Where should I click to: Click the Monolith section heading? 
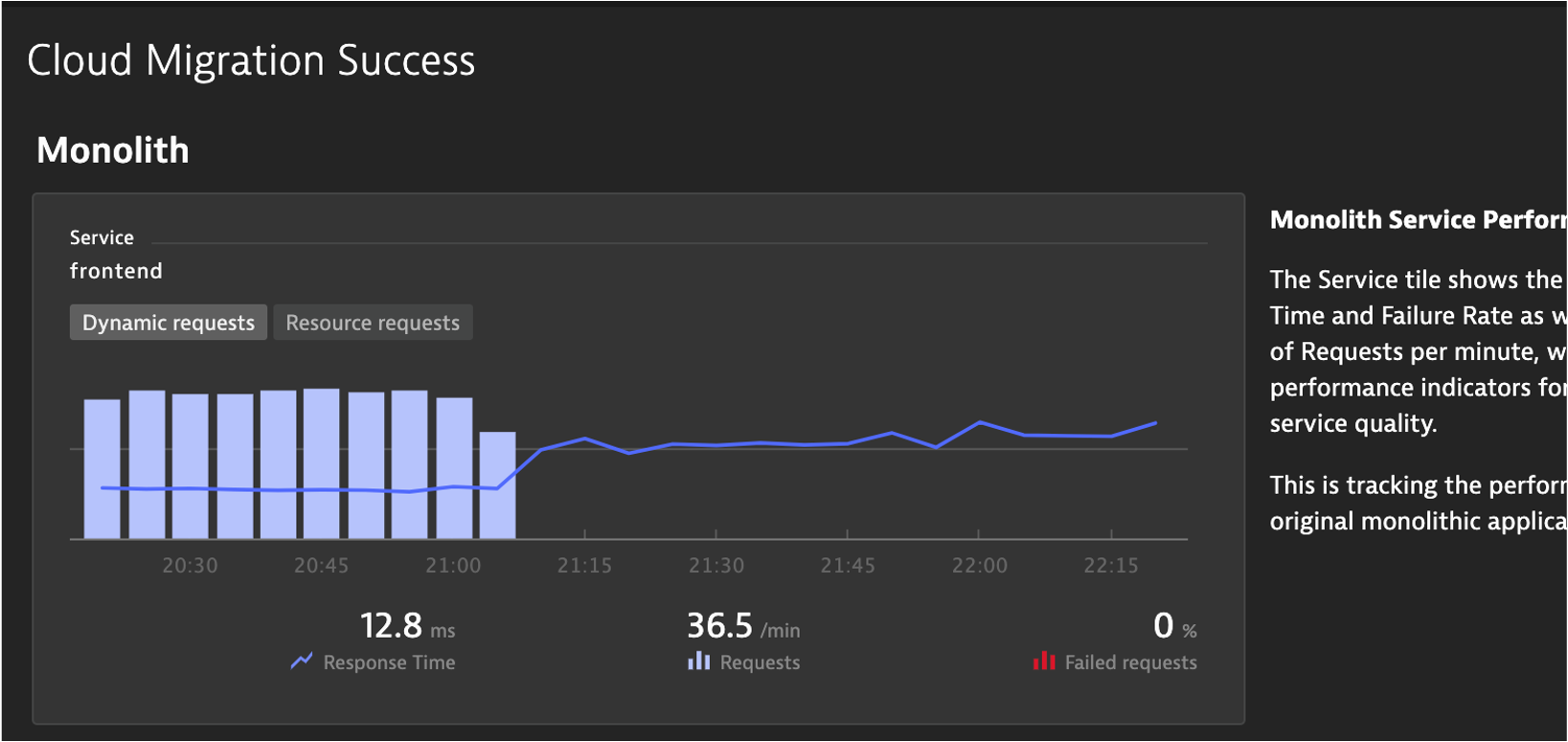pyautogui.click(x=113, y=150)
